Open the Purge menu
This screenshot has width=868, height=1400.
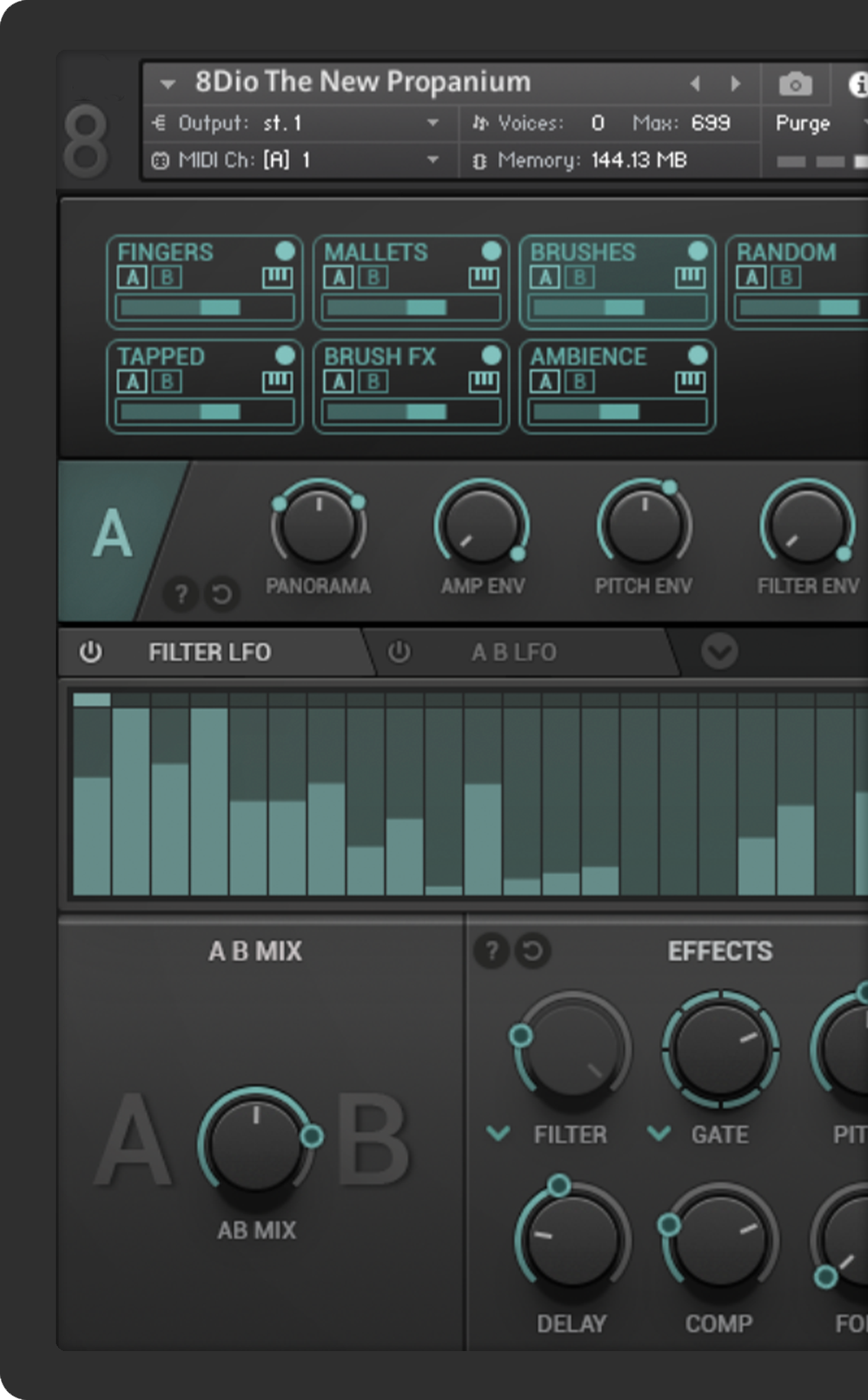(803, 123)
